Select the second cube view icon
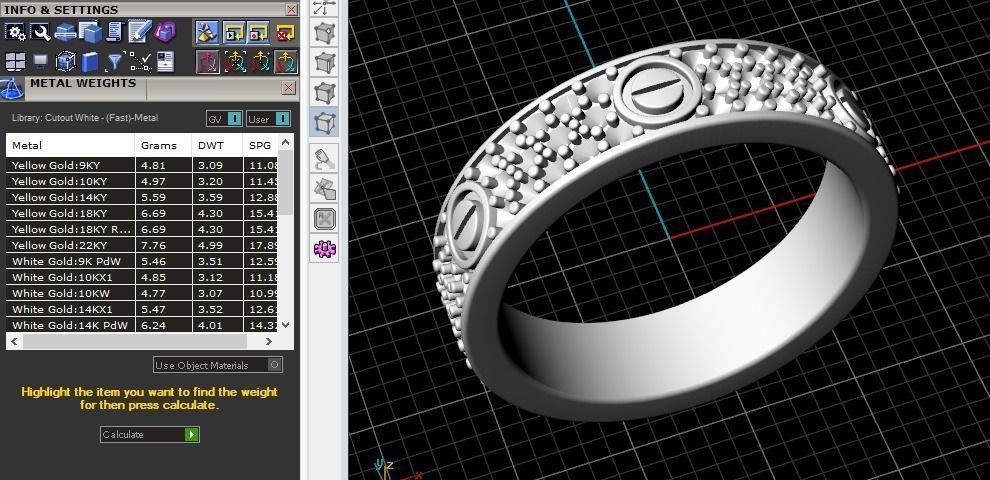 325,63
